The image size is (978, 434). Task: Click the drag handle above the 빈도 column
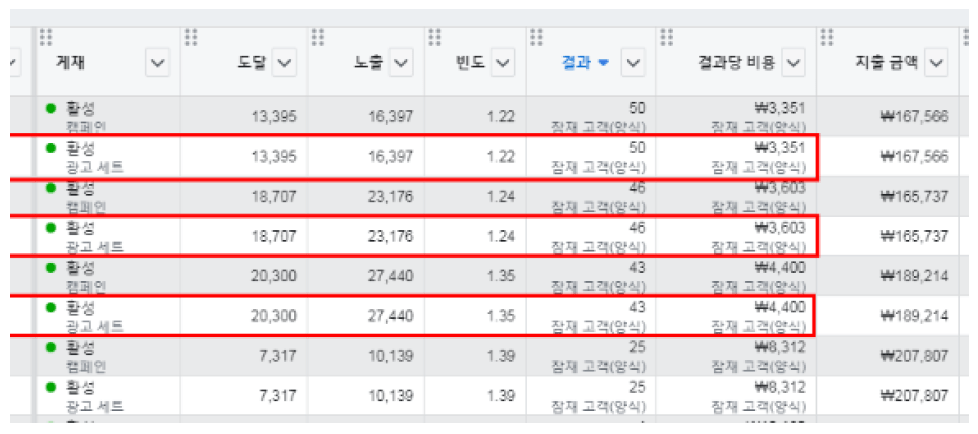tap(435, 37)
